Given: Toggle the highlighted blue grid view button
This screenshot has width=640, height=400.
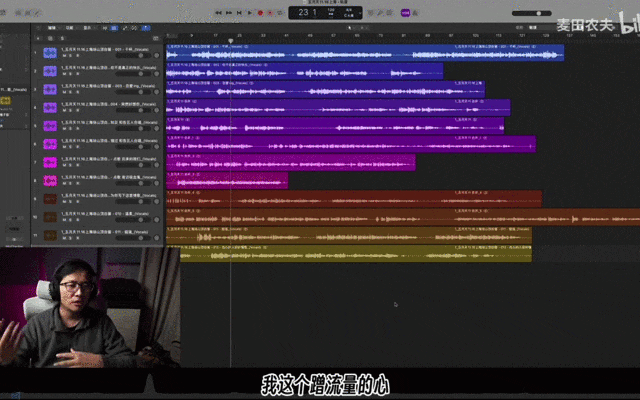Looking at the screenshot, I should tap(114, 28).
